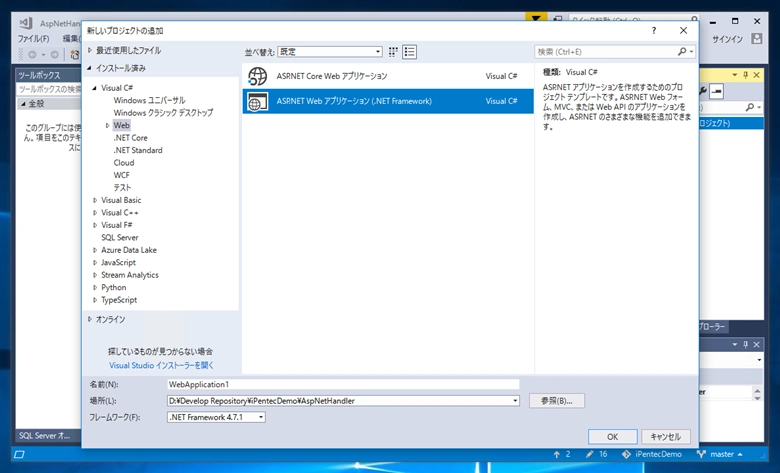Close the lower right properties panel

pos(757,344)
